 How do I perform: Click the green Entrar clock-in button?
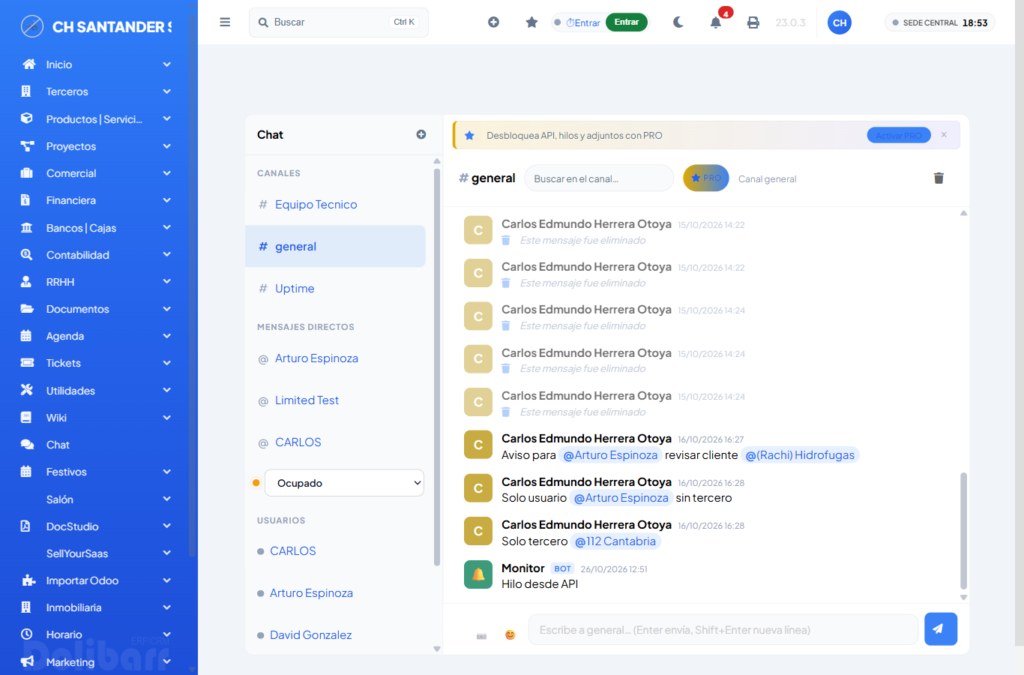(626, 22)
